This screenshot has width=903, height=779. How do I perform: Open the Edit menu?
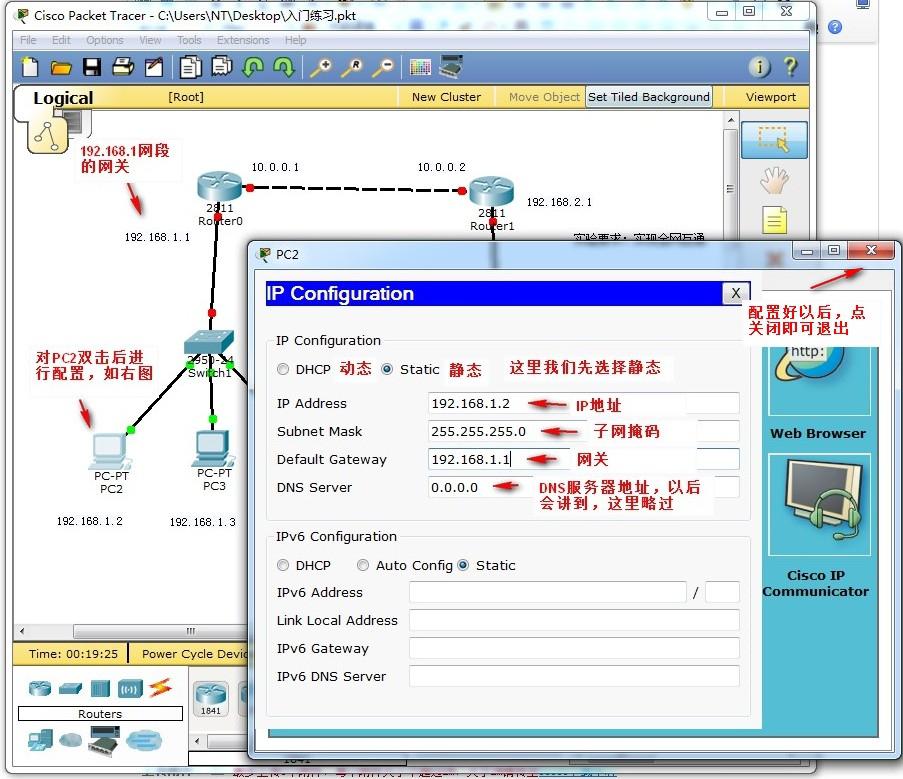pyautogui.click(x=61, y=40)
